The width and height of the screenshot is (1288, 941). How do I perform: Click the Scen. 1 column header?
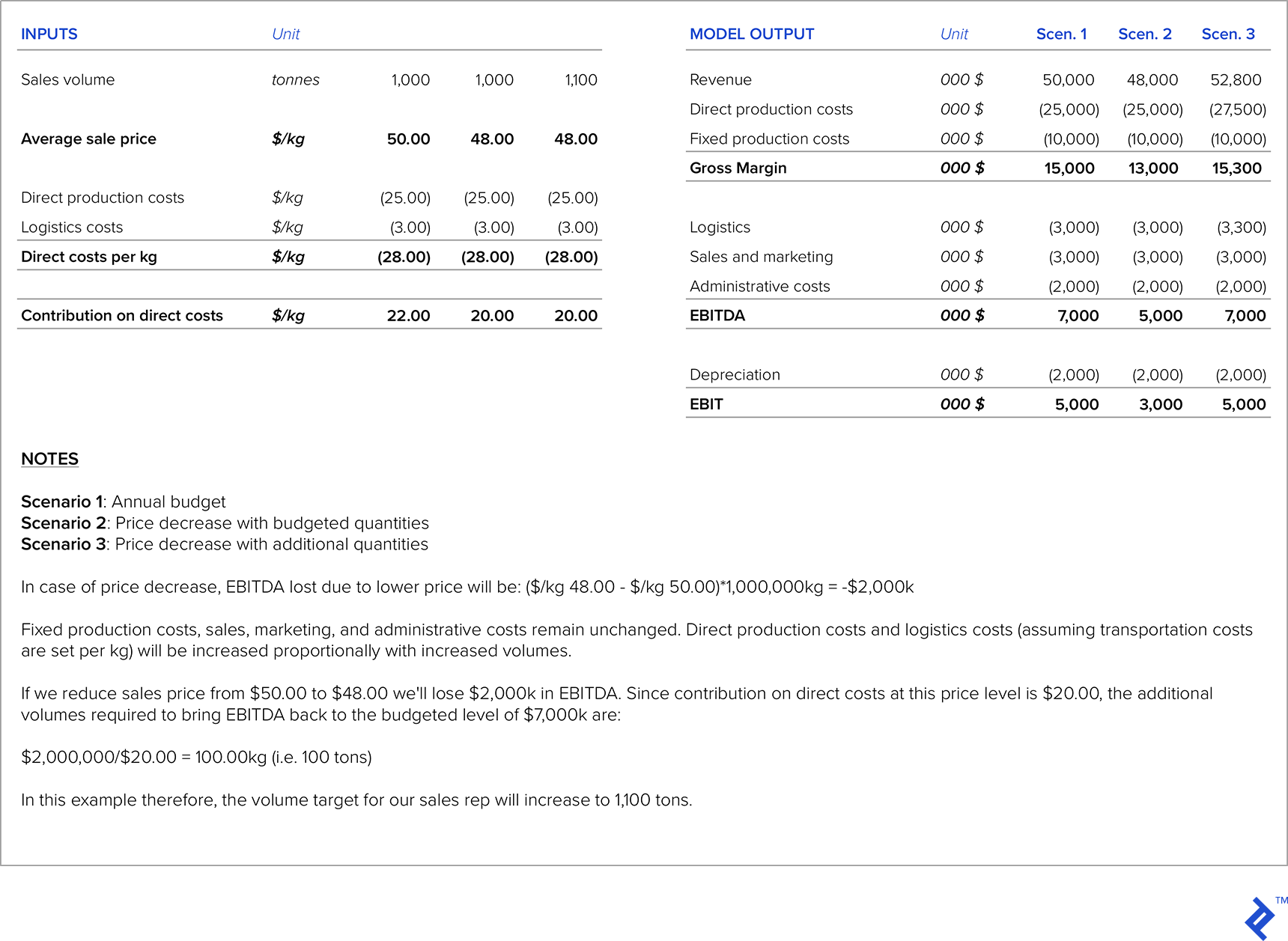point(1061,34)
